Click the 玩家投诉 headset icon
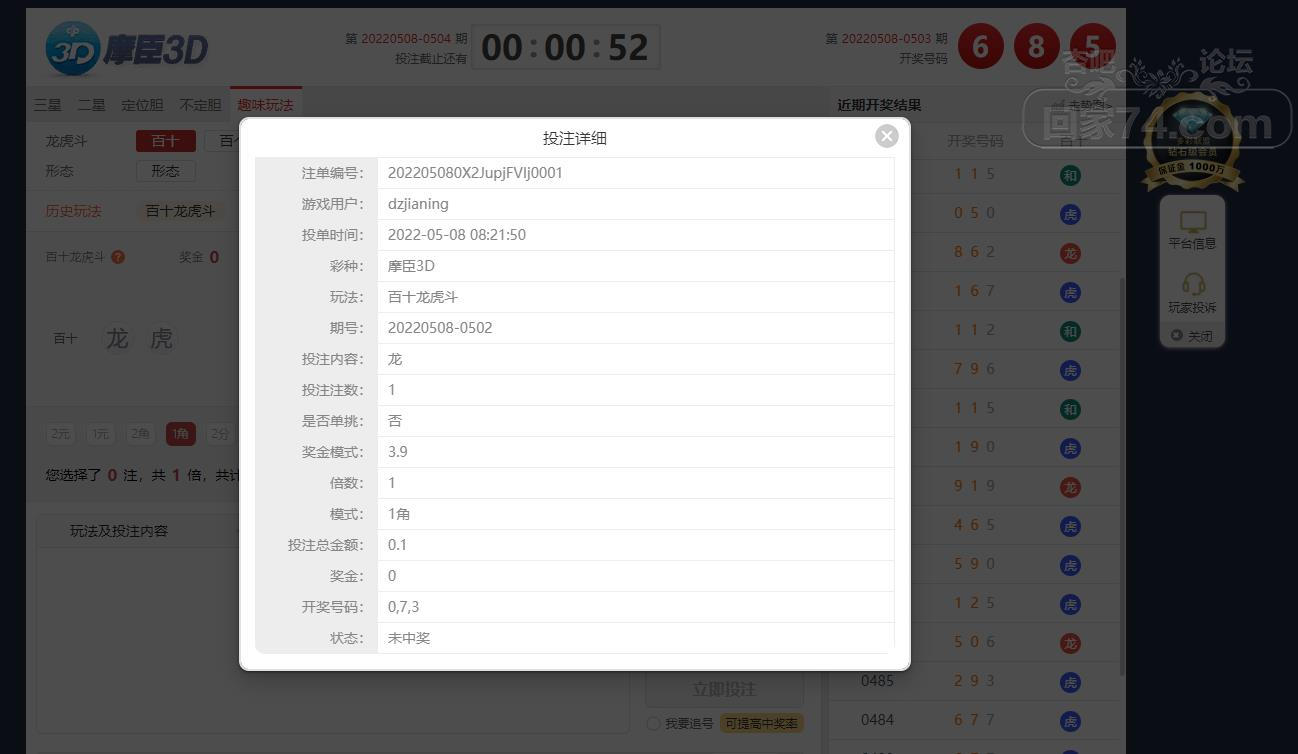The image size is (1298, 754). click(1192, 285)
